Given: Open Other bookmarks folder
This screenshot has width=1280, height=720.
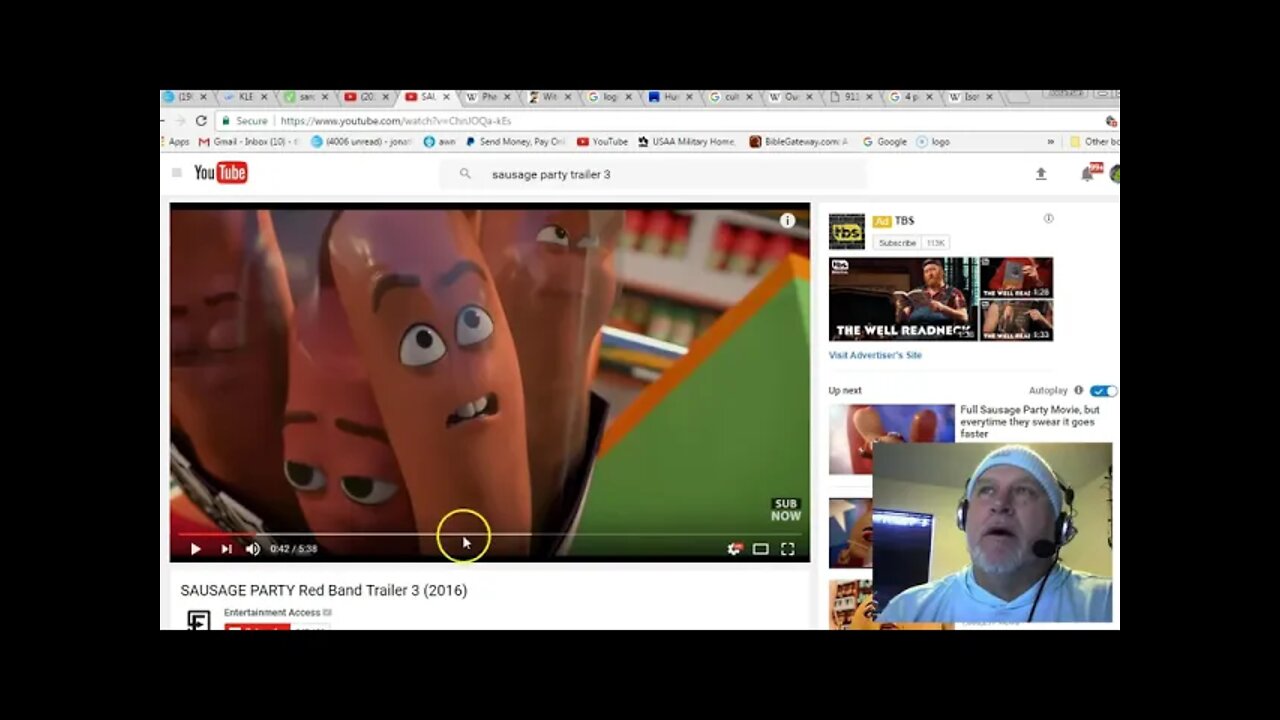Looking at the screenshot, I should (1094, 142).
